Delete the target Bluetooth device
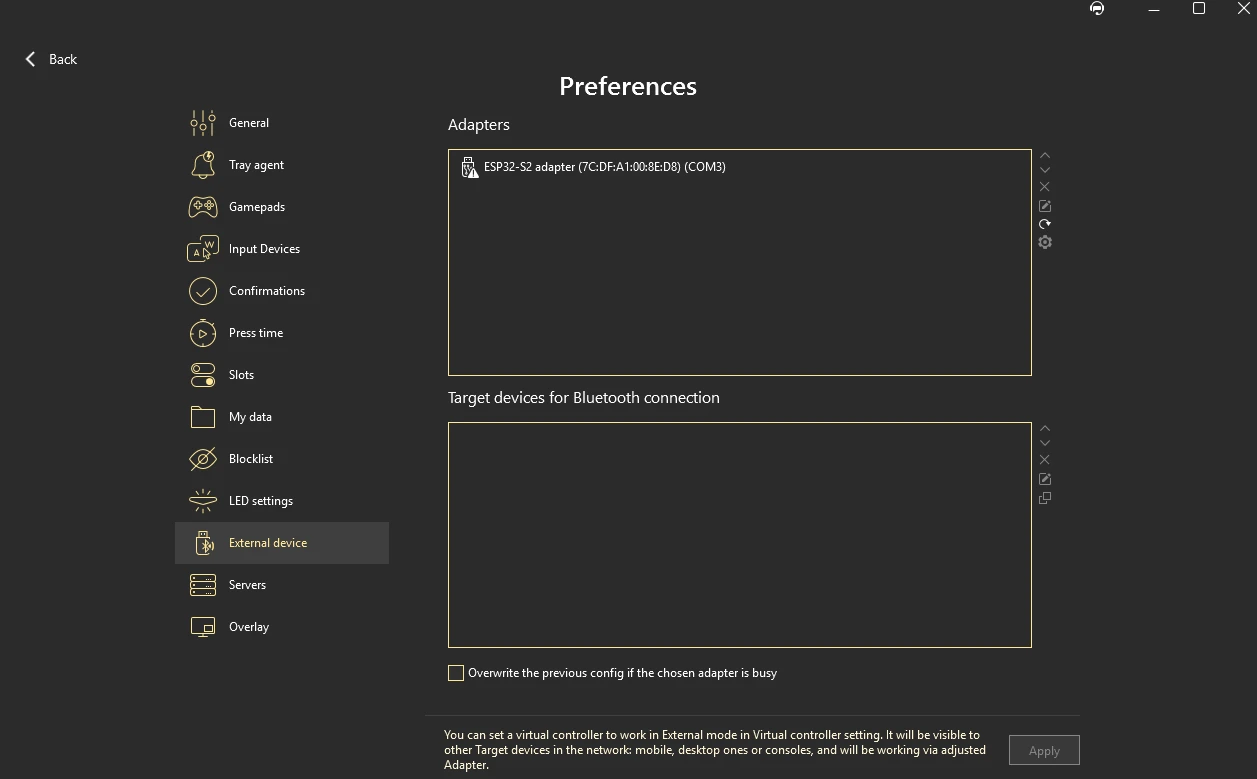This screenshot has width=1257, height=779. point(1045,460)
